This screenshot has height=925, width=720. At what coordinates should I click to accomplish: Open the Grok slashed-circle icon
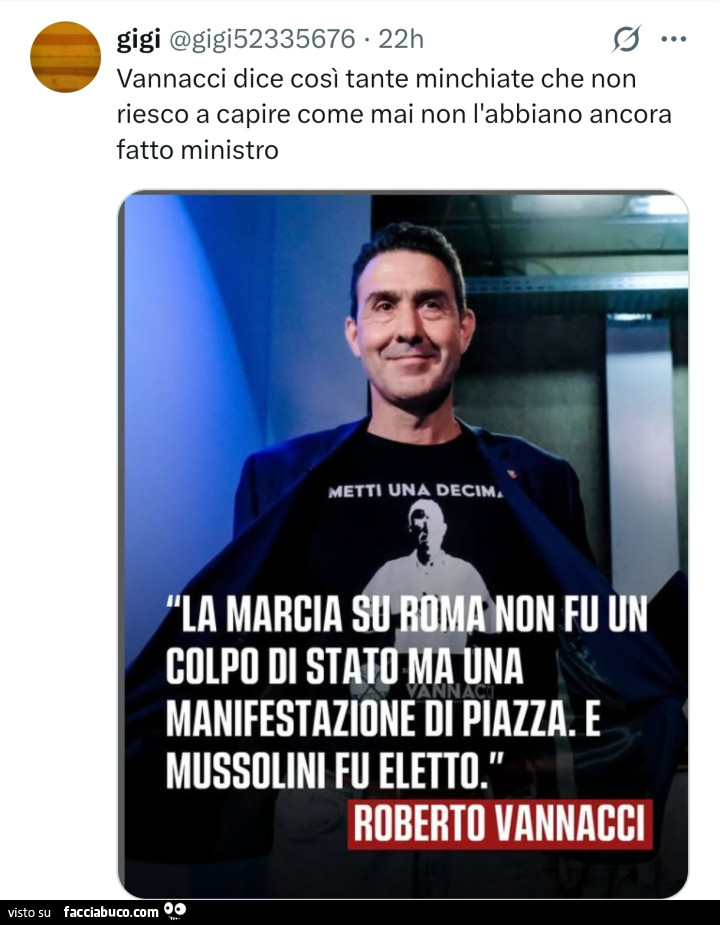pyautogui.click(x=626, y=40)
